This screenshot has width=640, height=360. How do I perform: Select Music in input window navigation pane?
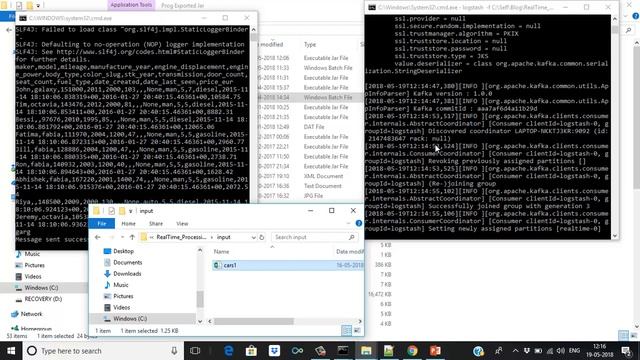coord(120,285)
